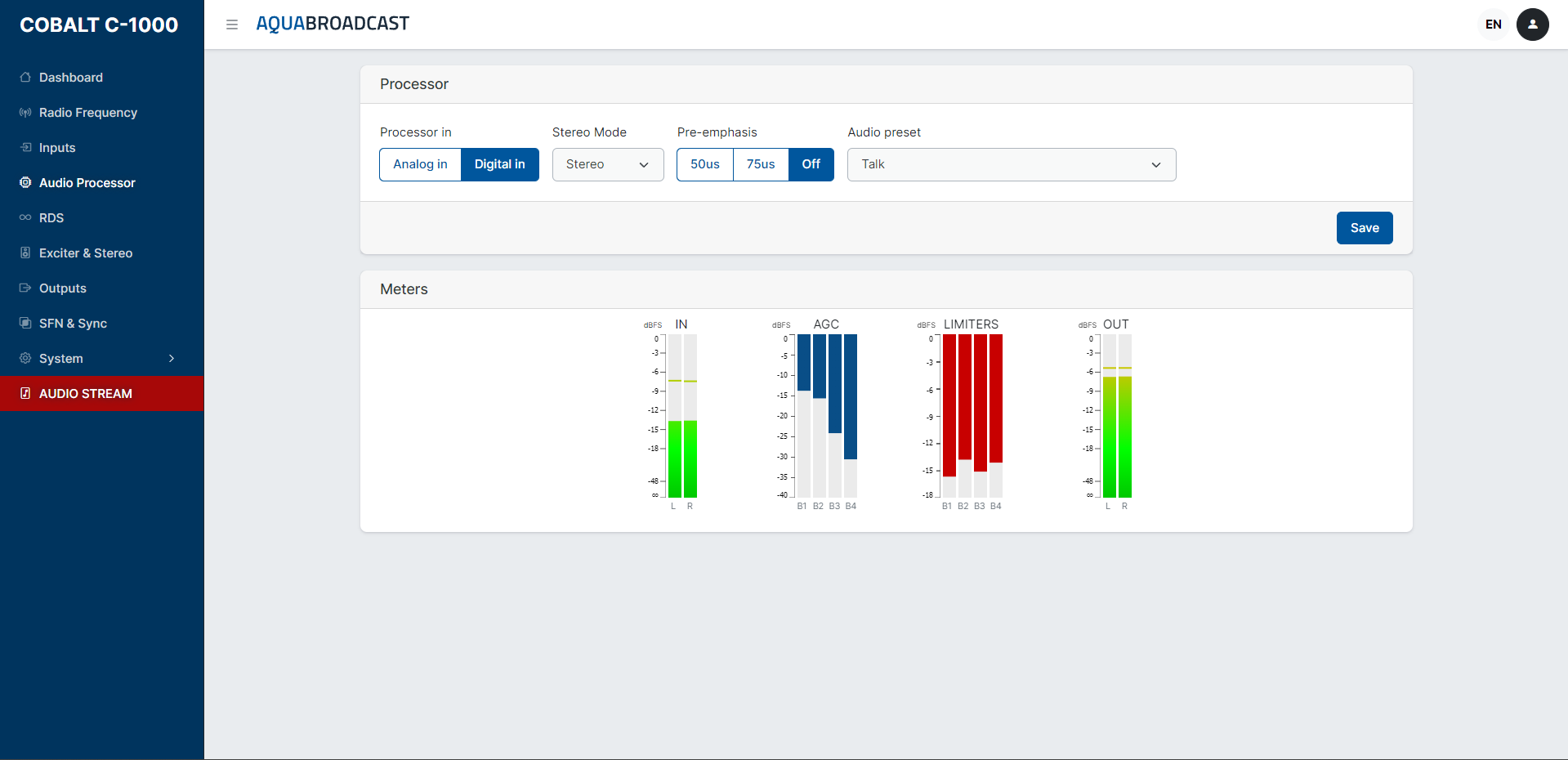The height and width of the screenshot is (760, 1568).
Task: Click the AGC B1 meter bar
Action: pyautogui.click(x=803, y=416)
